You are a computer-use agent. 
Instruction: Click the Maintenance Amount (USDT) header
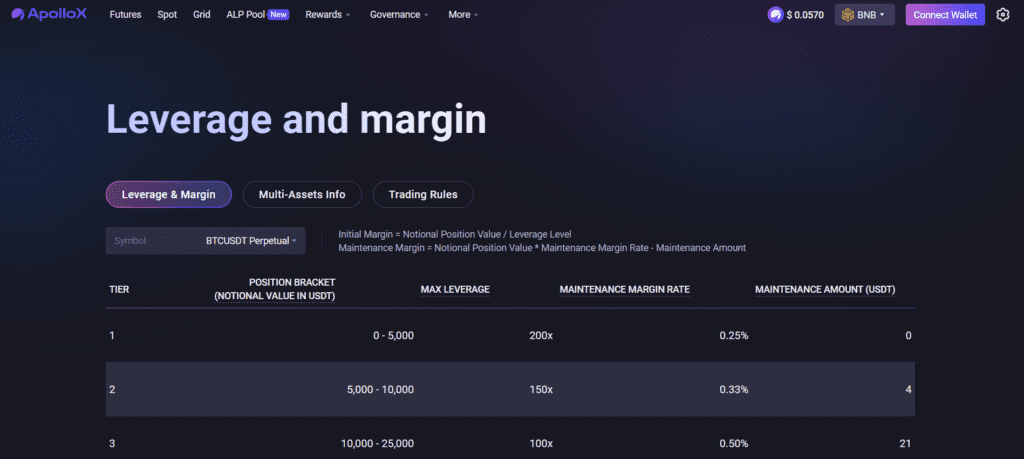click(825, 289)
